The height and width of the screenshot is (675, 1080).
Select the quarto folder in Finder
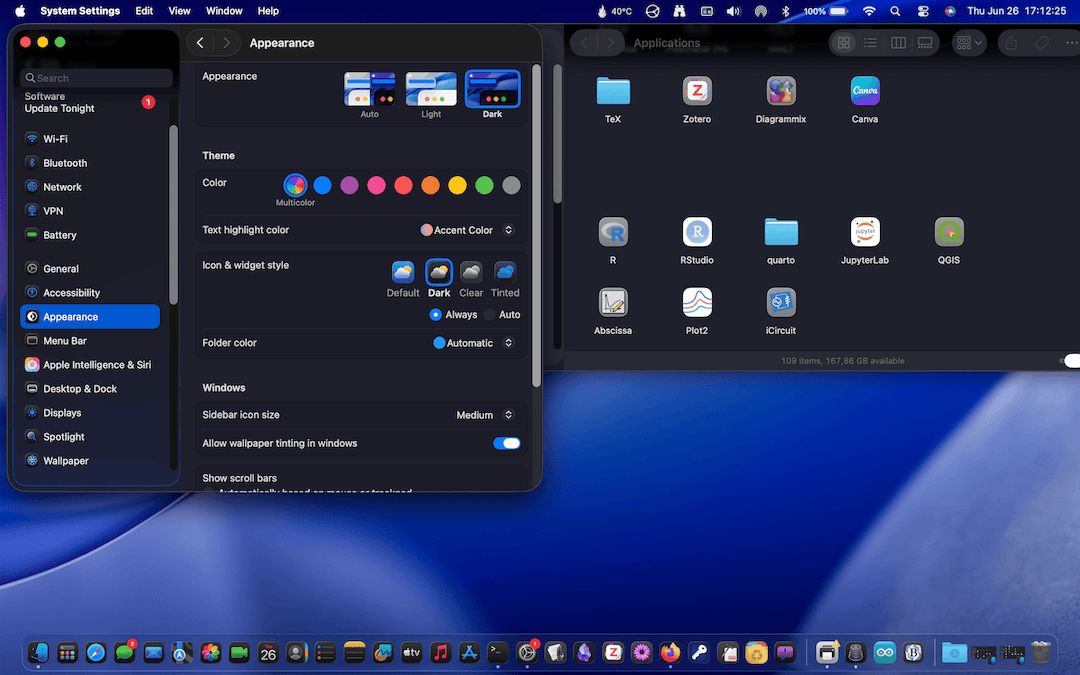tap(780, 232)
